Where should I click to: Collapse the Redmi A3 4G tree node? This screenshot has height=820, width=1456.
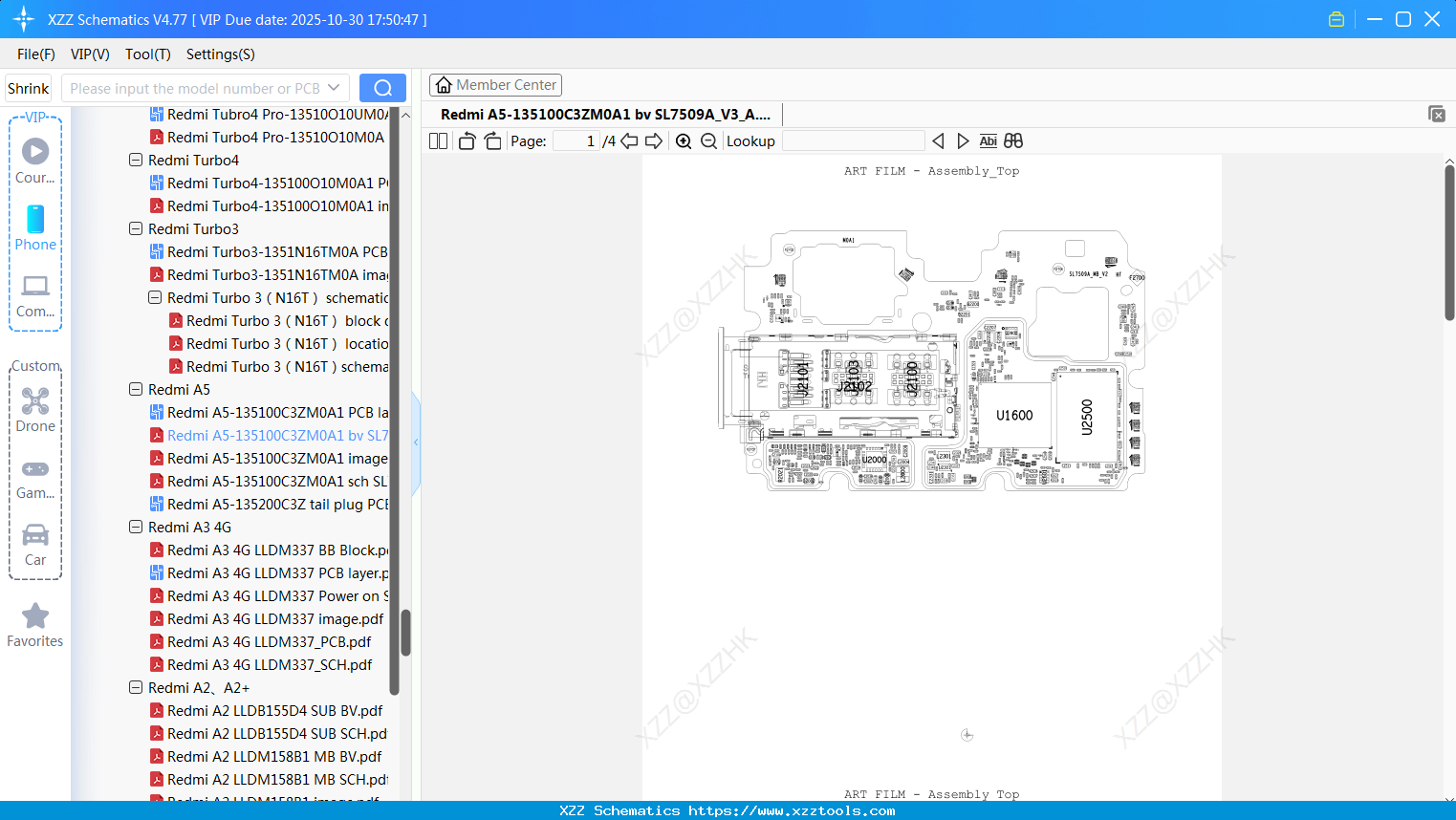[136, 528]
